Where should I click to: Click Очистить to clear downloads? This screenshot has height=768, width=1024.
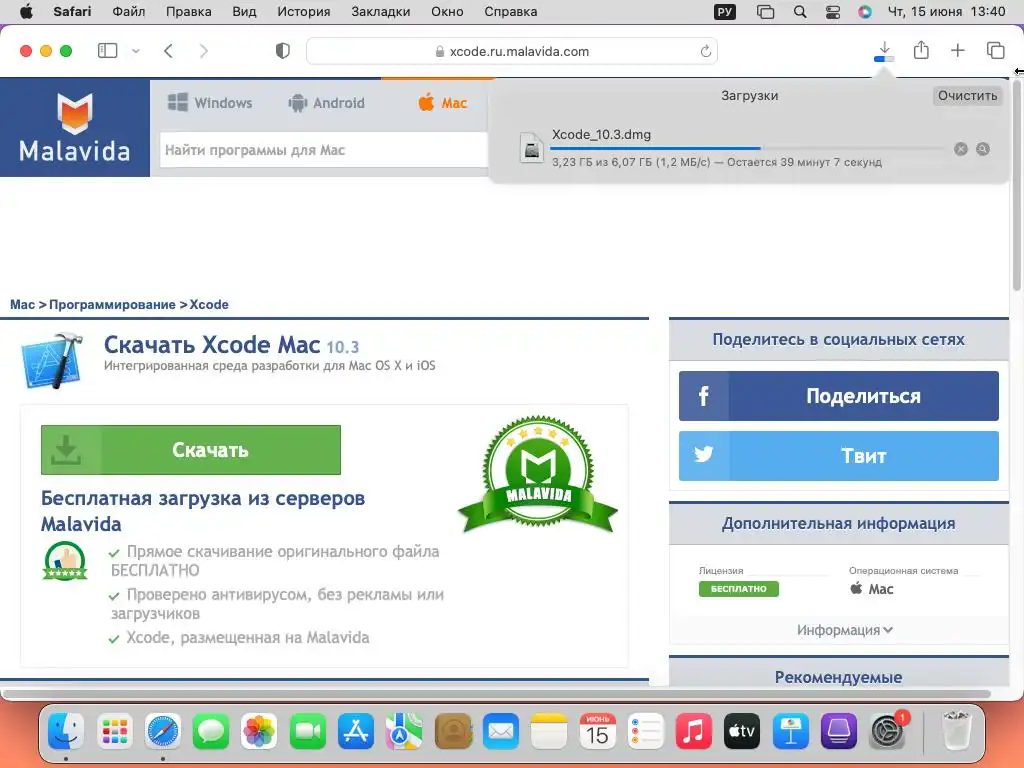click(967, 95)
